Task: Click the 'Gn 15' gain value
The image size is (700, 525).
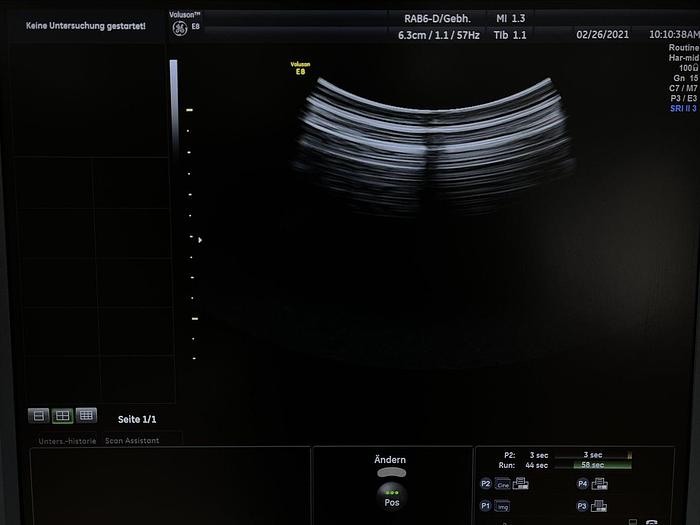Action: pyautogui.click(x=686, y=78)
